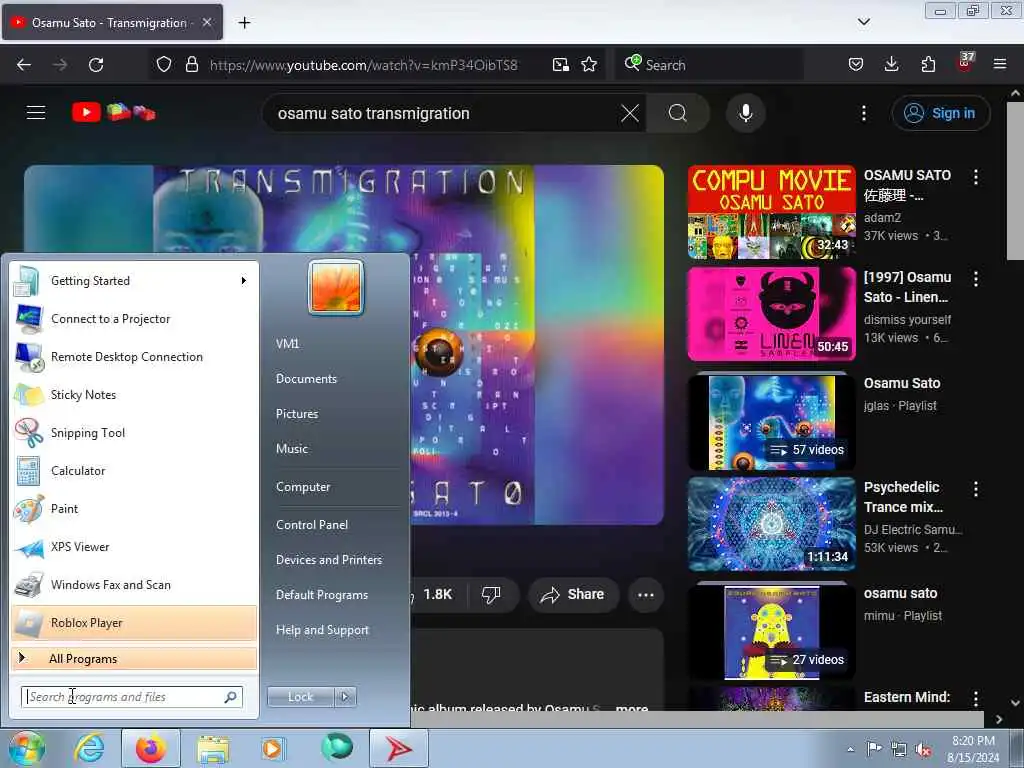Image resolution: width=1024 pixels, height=768 pixels.
Task: Open Calculator from Start menu
Action: click(x=134, y=470)
